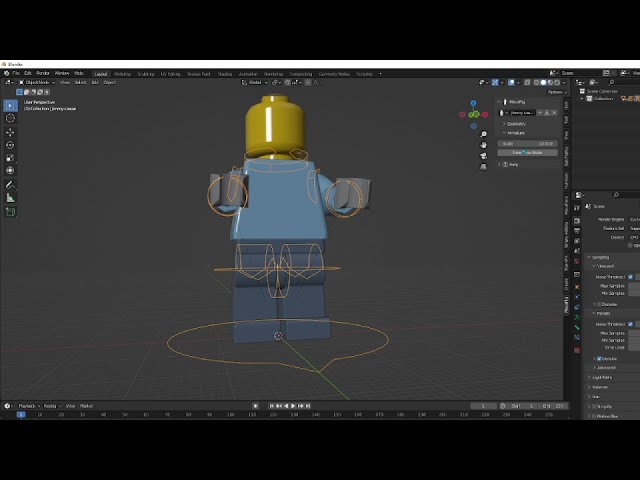Select the Cursor tool
The height and width of the screenshot is (480, 640).
(x=10, y=118)
